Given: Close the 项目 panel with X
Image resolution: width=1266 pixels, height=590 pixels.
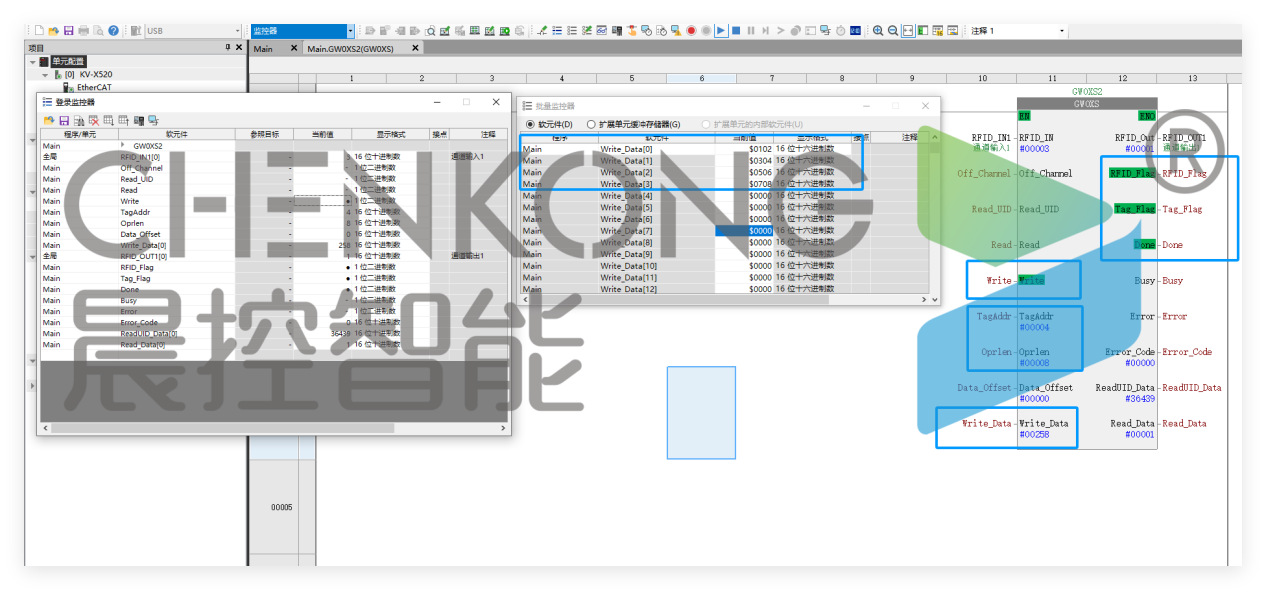Looking at the screenshot, I should [x=239, y=47].
